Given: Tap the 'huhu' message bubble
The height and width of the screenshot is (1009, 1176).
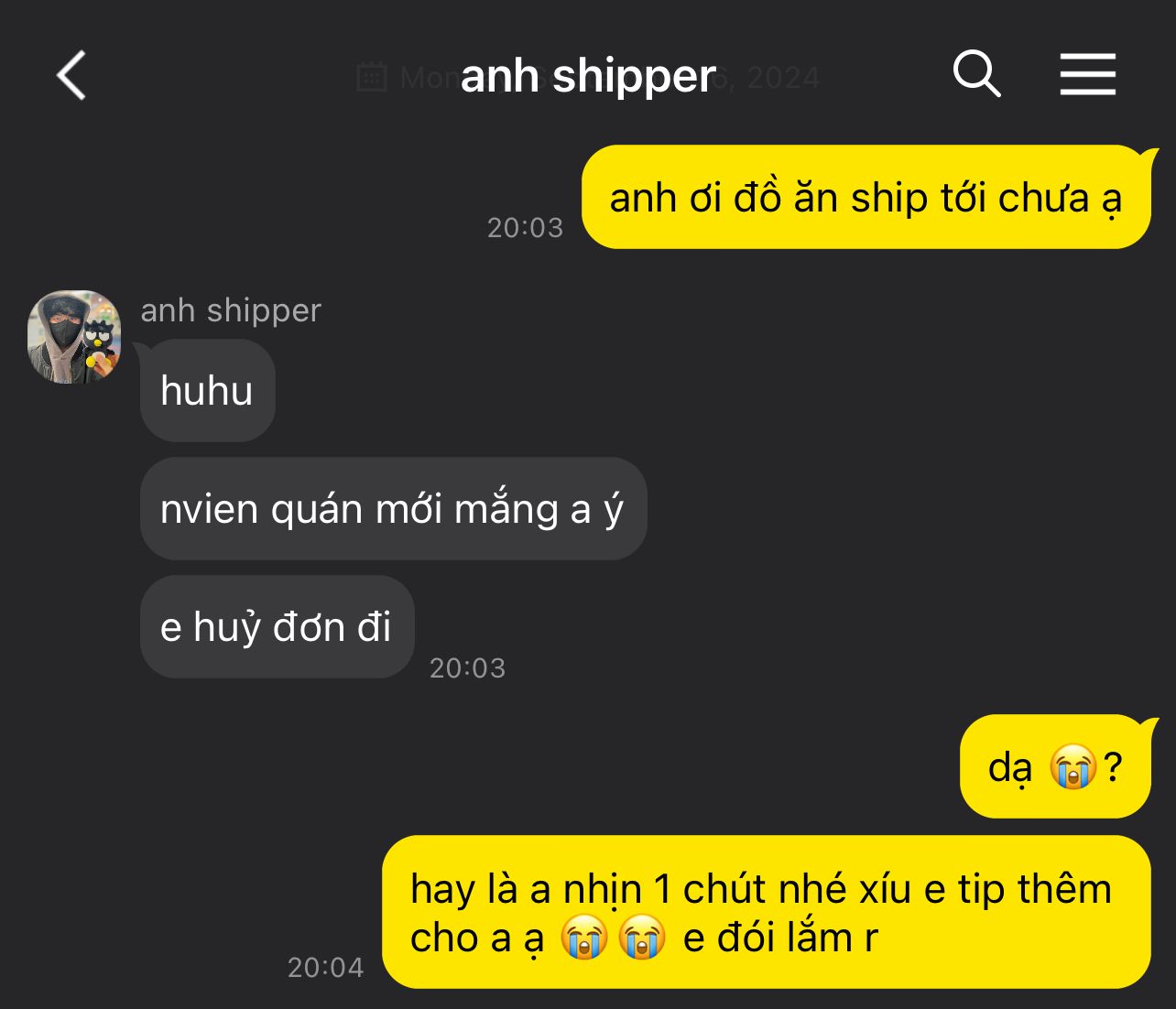Looking at the screenshot, I should point(208,391).
